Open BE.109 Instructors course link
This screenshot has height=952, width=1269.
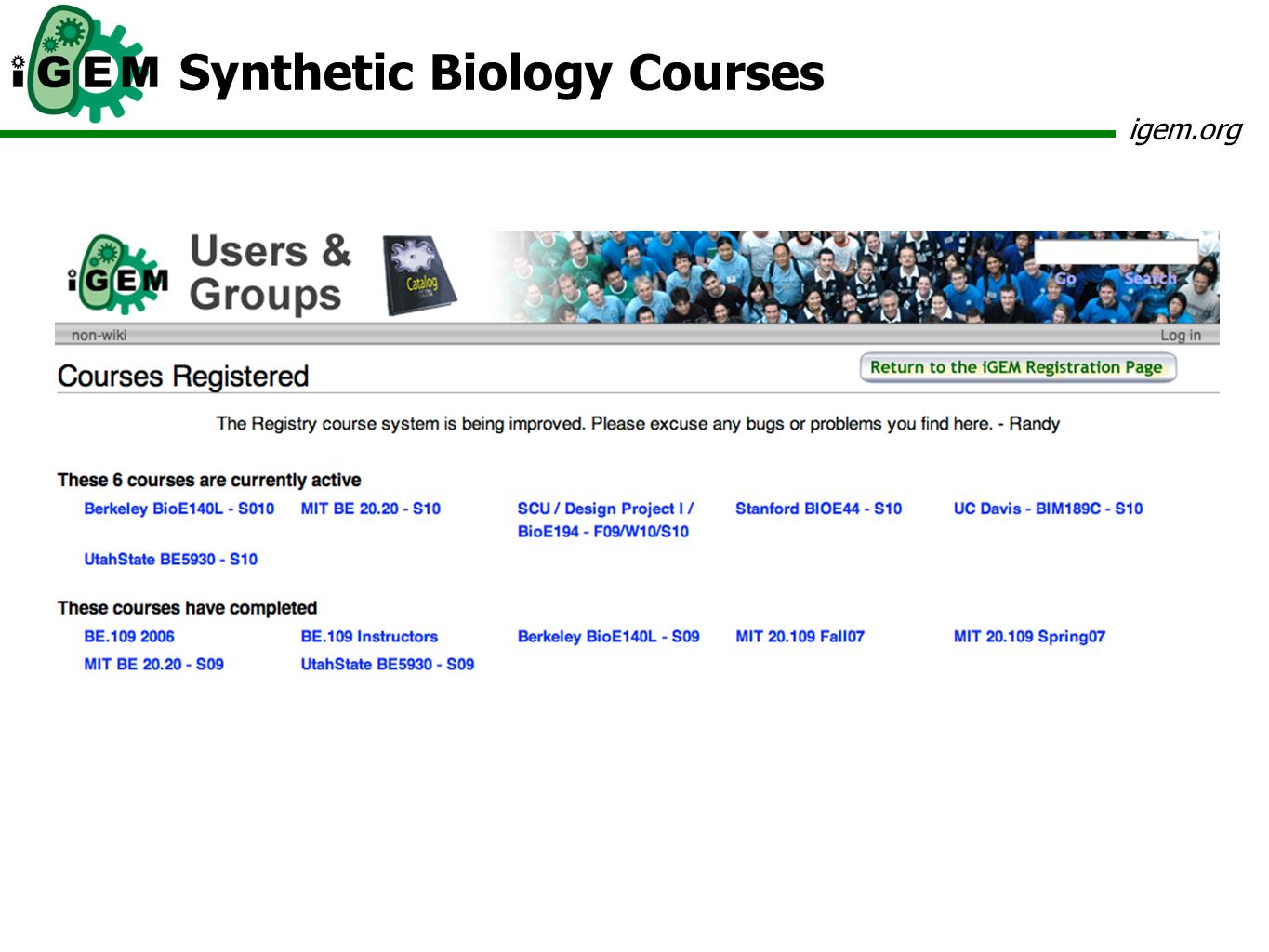point(369,637)
